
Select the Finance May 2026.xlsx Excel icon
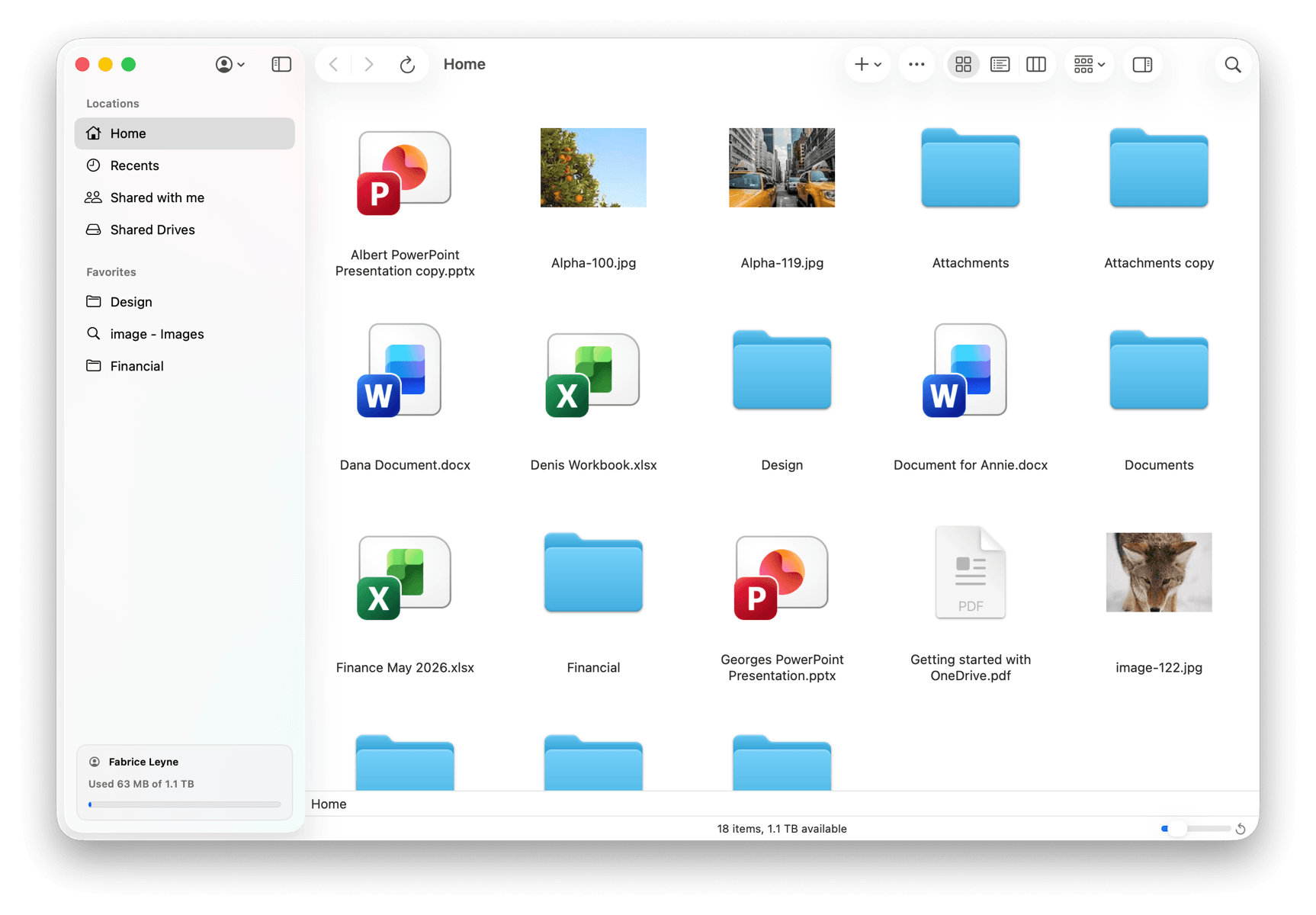[404, 577]
